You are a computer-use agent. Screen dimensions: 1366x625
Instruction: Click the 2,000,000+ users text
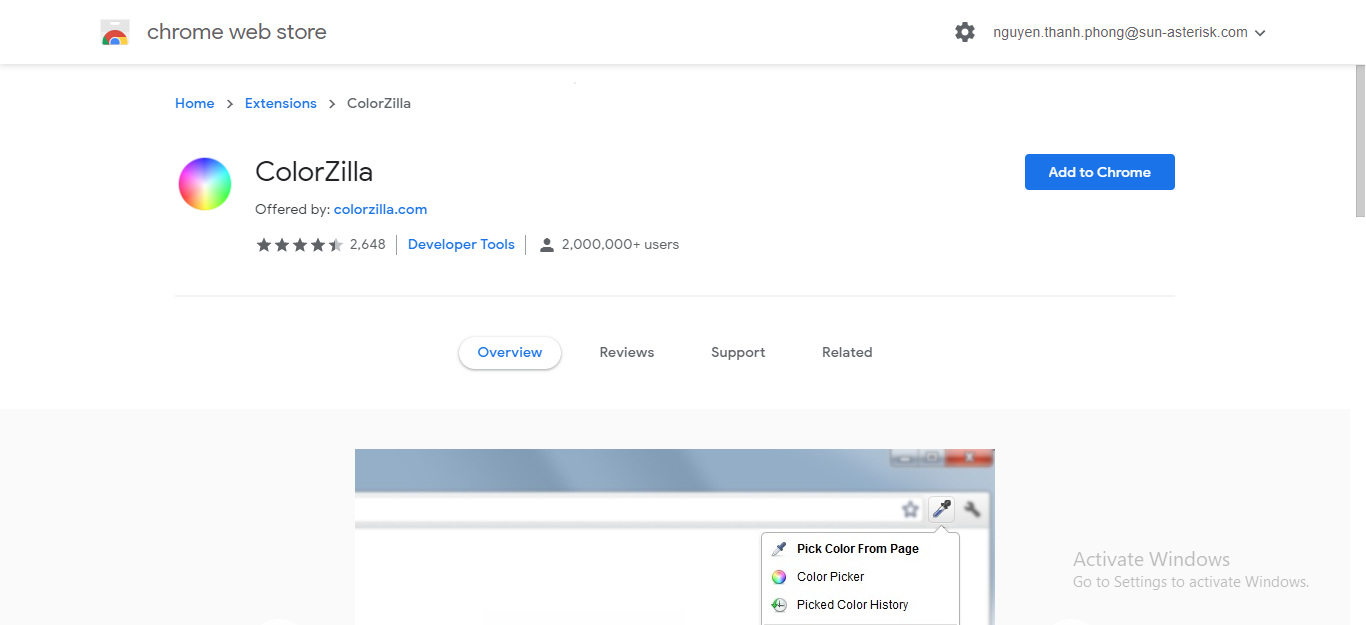pos(620,244)
